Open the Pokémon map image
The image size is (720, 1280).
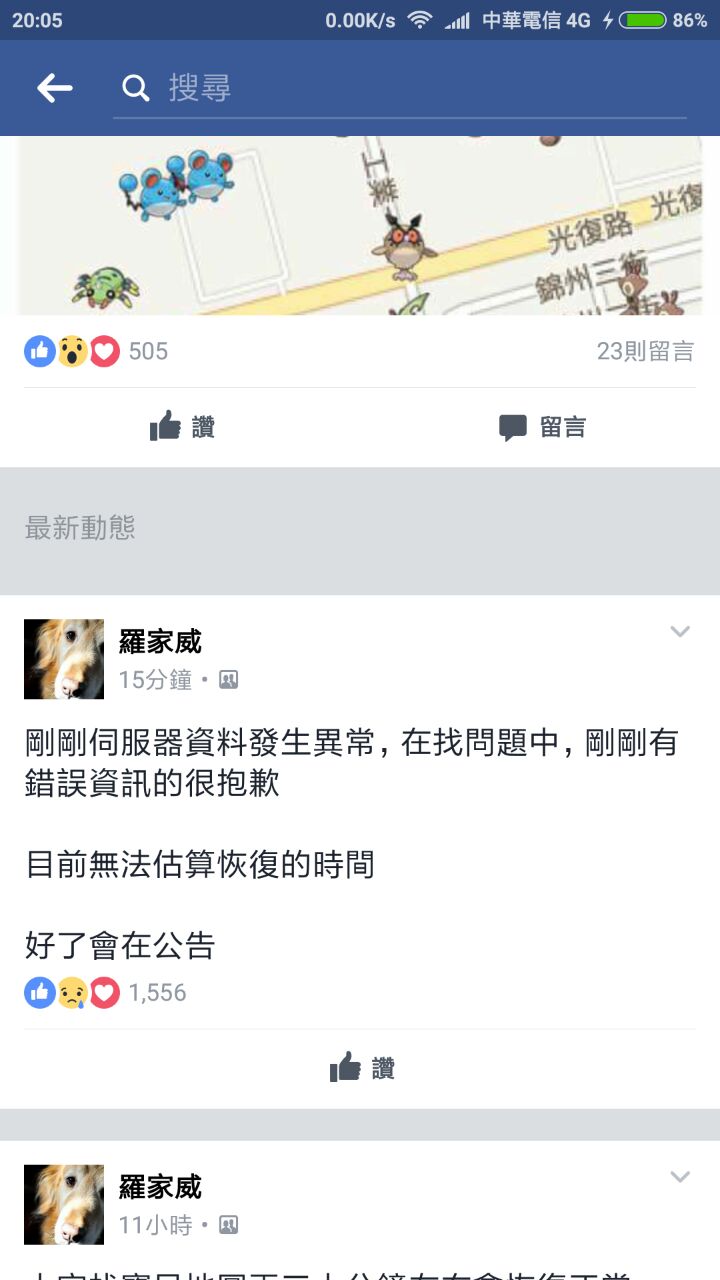click(360, 226)
